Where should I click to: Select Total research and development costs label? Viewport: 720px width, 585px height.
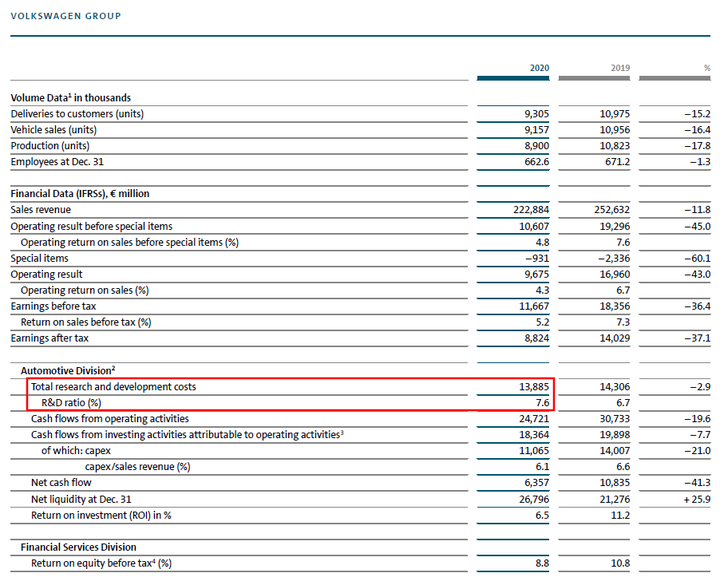pyautogui.click(x=113, y=387)
